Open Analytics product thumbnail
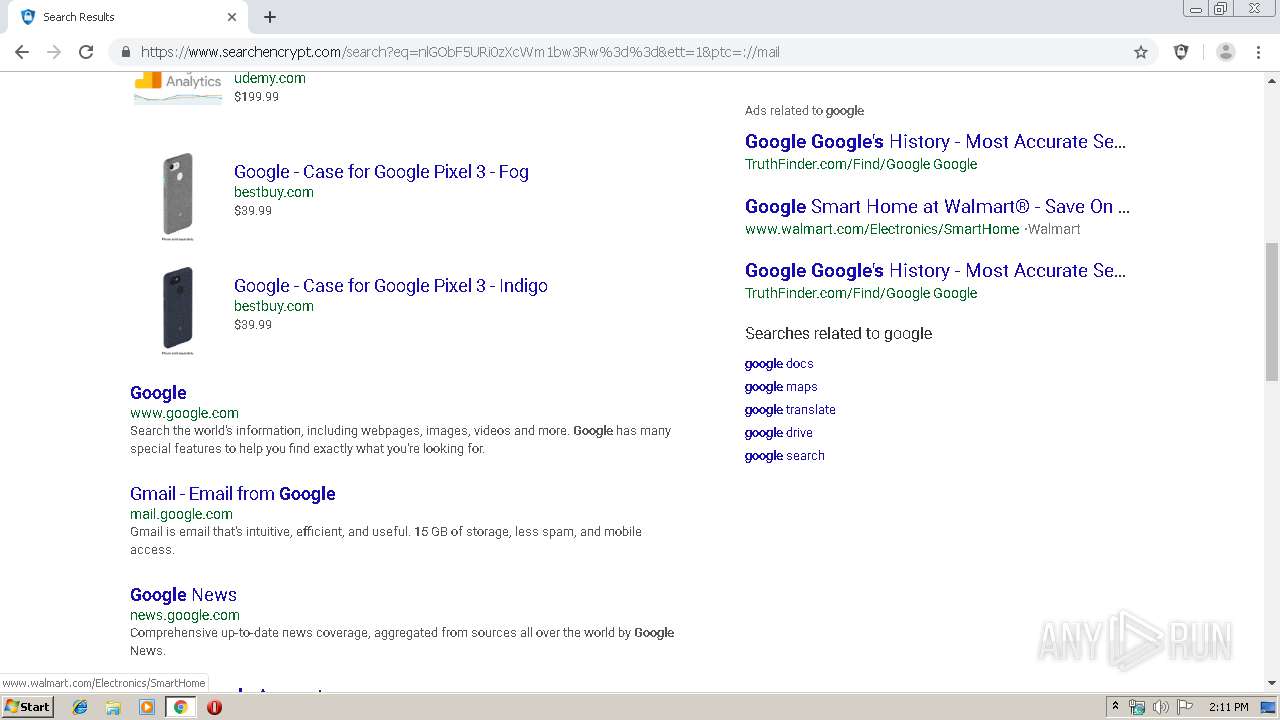 coord(178,86)
